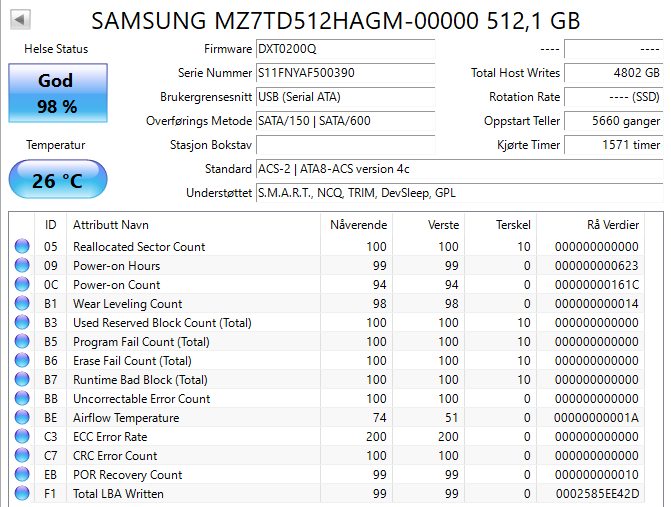Viewport: 671px width, 507px height.
Task: Select the interface field USB (Serial ATA)
Action: [x=345, y=97]
